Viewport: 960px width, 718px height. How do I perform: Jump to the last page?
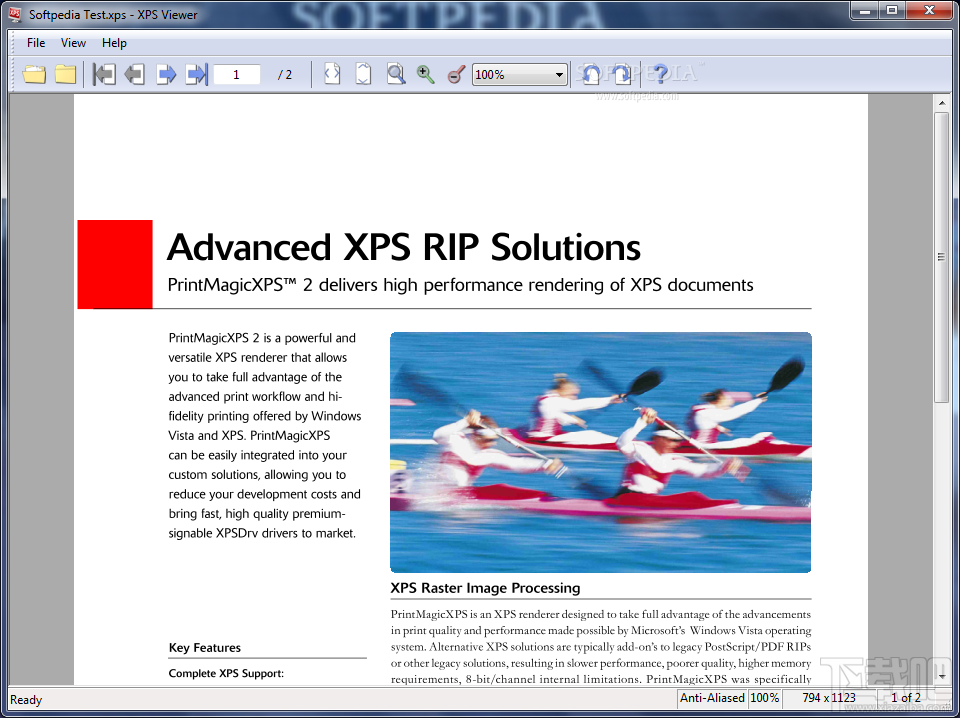(x=198, y=74)
